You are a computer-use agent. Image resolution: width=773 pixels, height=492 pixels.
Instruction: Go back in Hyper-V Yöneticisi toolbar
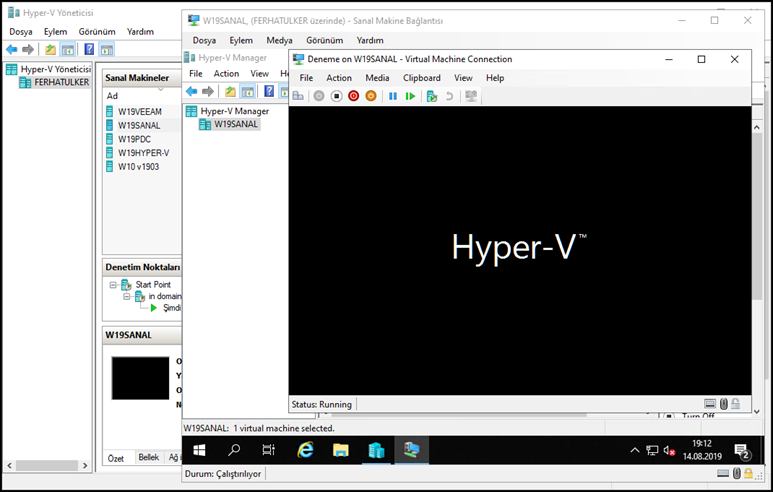click(11, 49)
